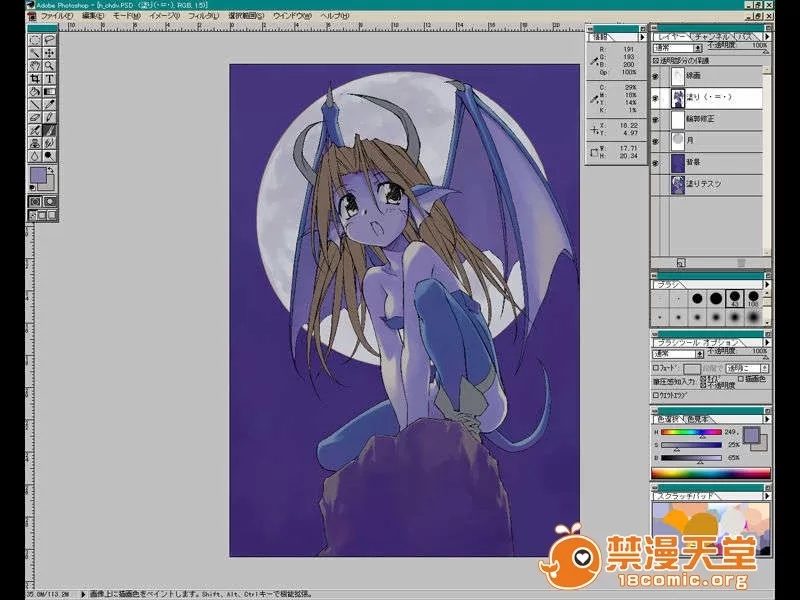Click the foreground color swatch in toolbox

click(x=38, y=176)
